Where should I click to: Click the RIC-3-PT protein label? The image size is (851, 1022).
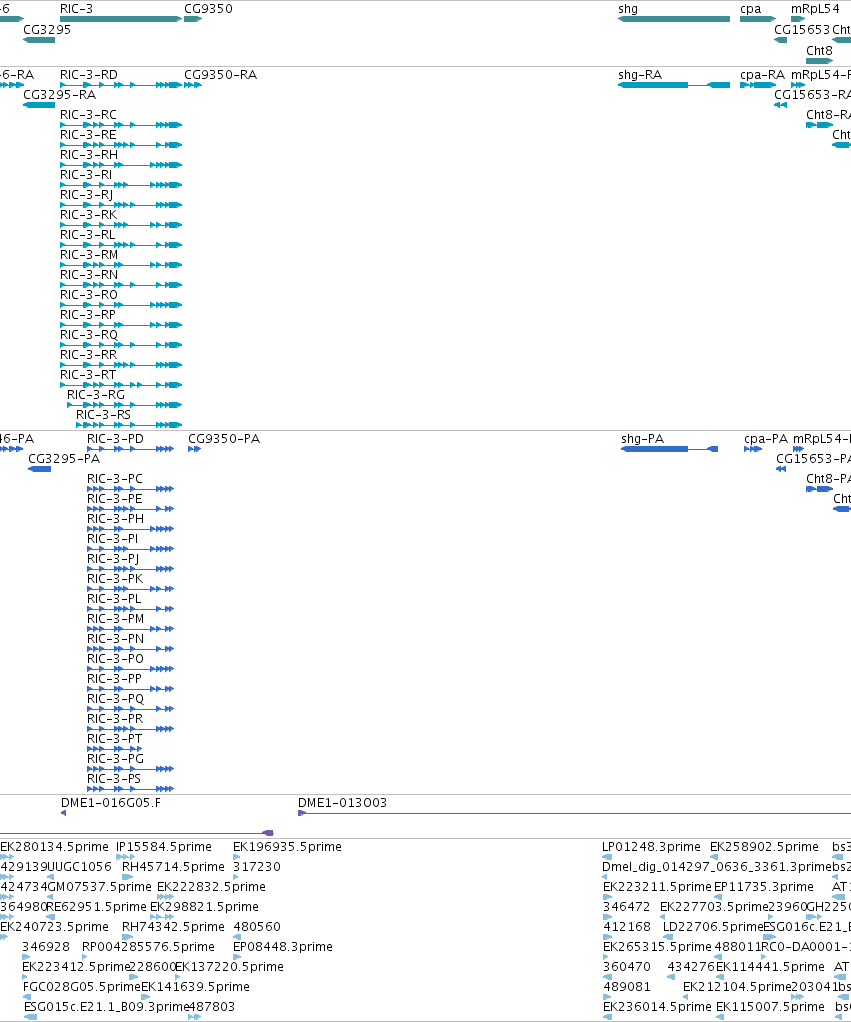click(115, 738)
